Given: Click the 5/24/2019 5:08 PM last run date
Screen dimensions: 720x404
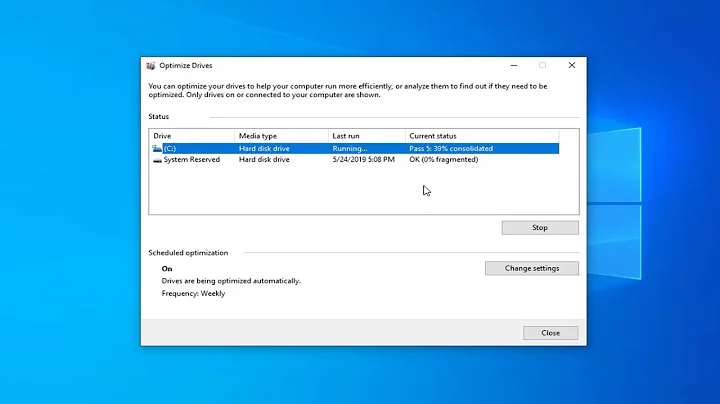Looking at the screenshot, I should [x=363, y=160].
